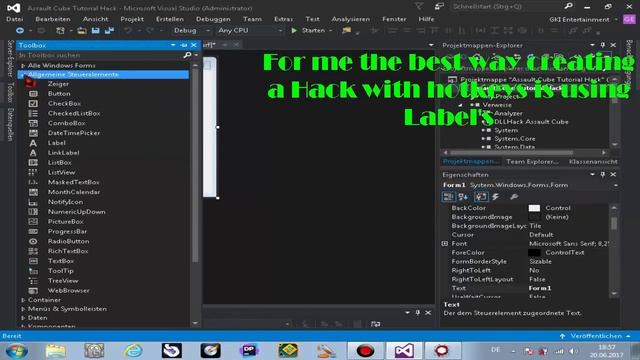Pick the LinkLabel icon in Toolbox
This screenshot has width=640, height=360.
pos(33,153)
